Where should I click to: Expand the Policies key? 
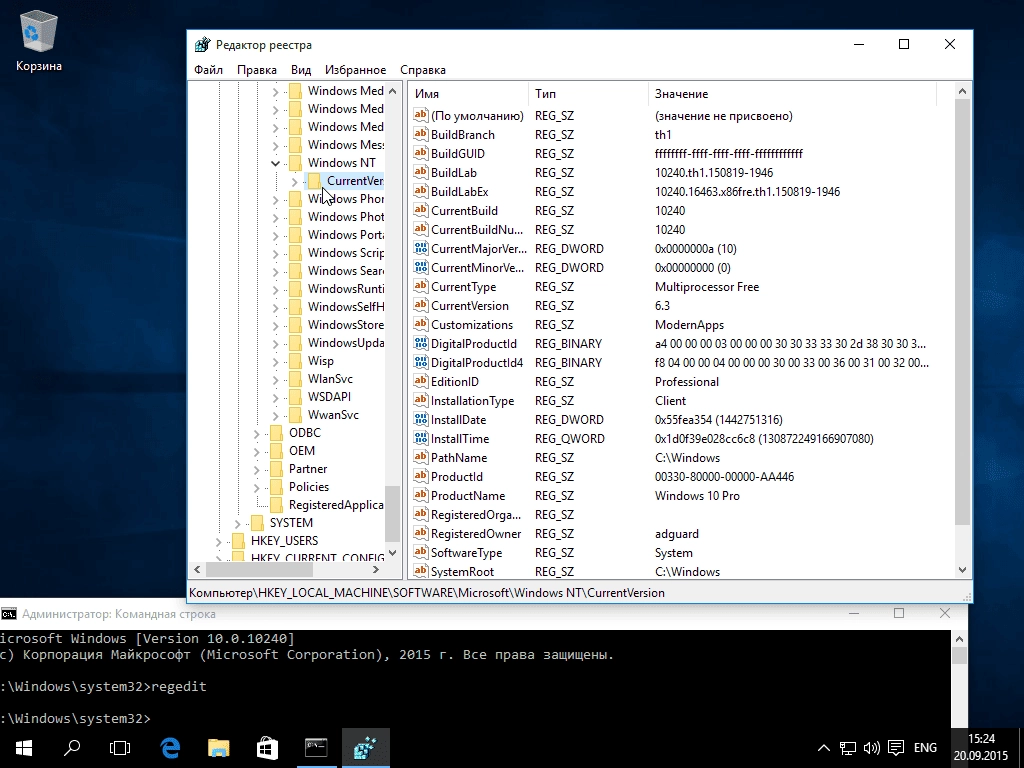pos(257,487)
